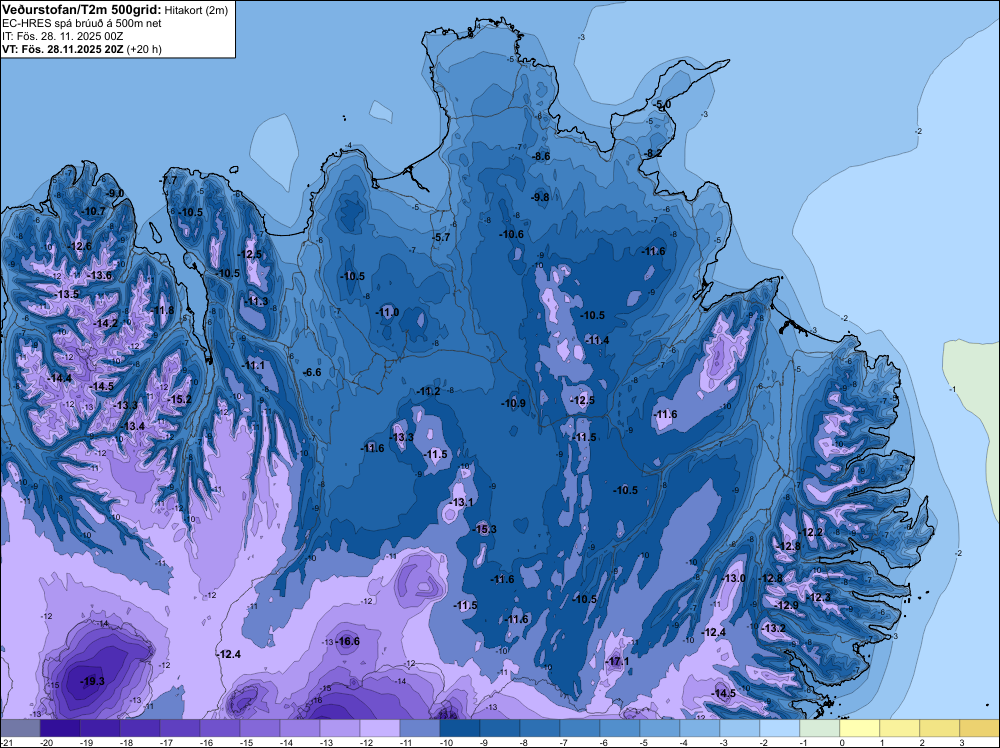Click the -14.2 temperature value
The height and width of the screenshot is (748, 1000).
click(x=105, y=323)
